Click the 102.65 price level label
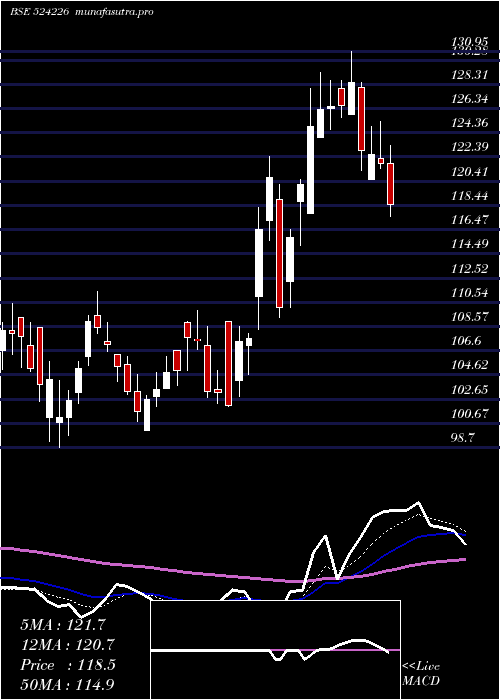This screenshot has width=500, height=700. (x=470, y=390)
